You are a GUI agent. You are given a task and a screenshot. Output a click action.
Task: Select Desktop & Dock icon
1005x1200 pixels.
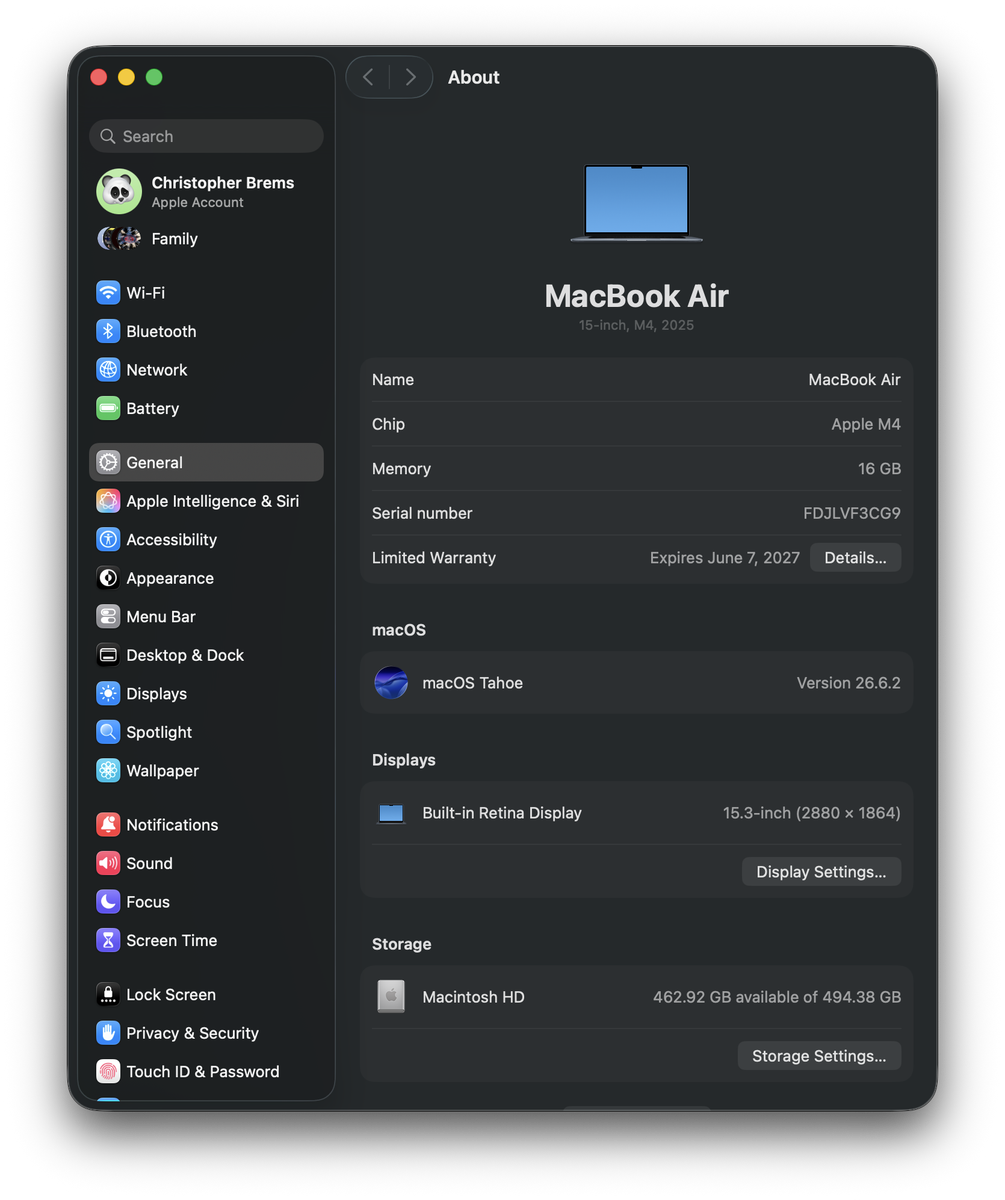pos(108,655)
